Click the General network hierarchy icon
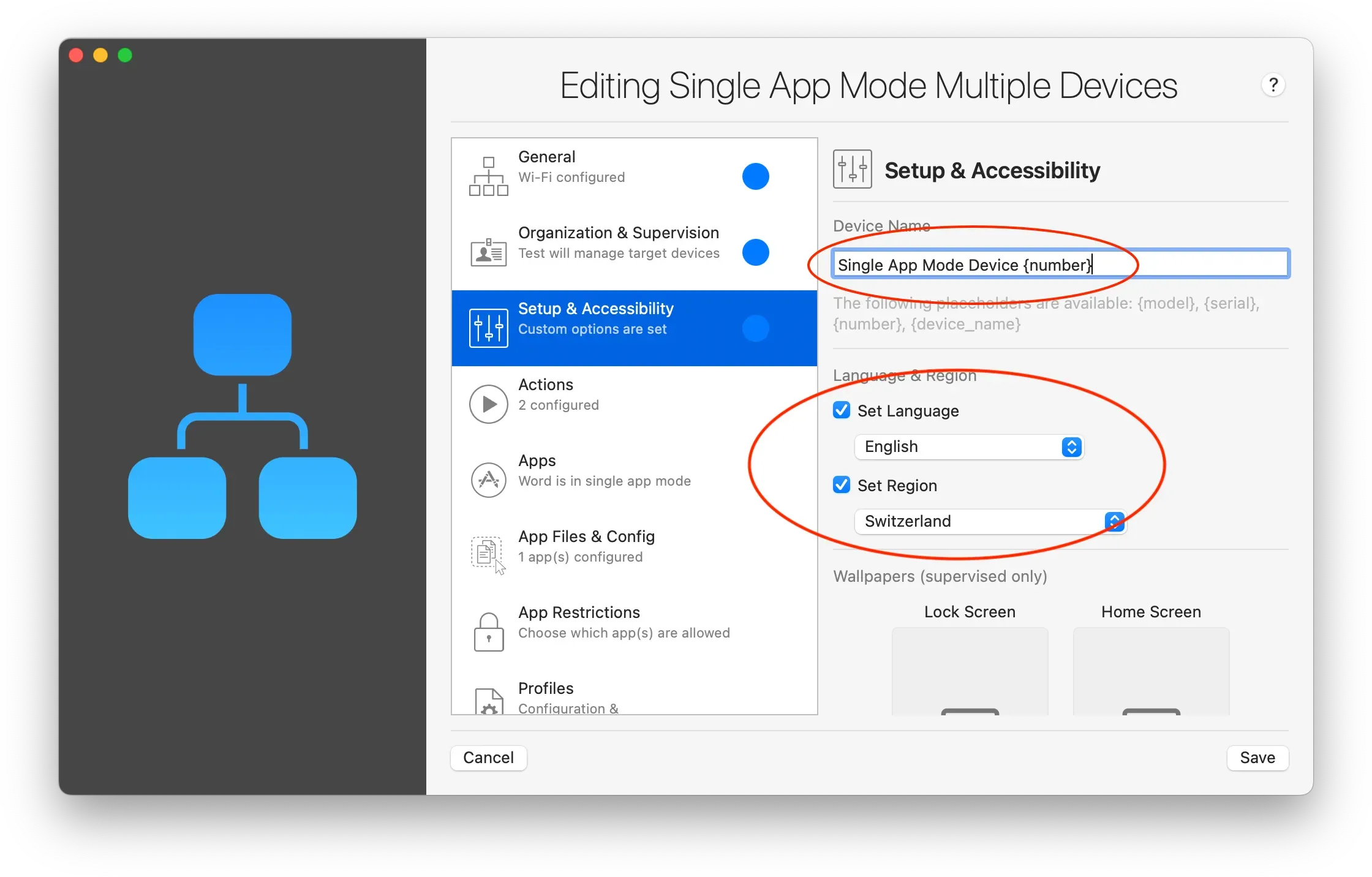 (x=488, y=176)
